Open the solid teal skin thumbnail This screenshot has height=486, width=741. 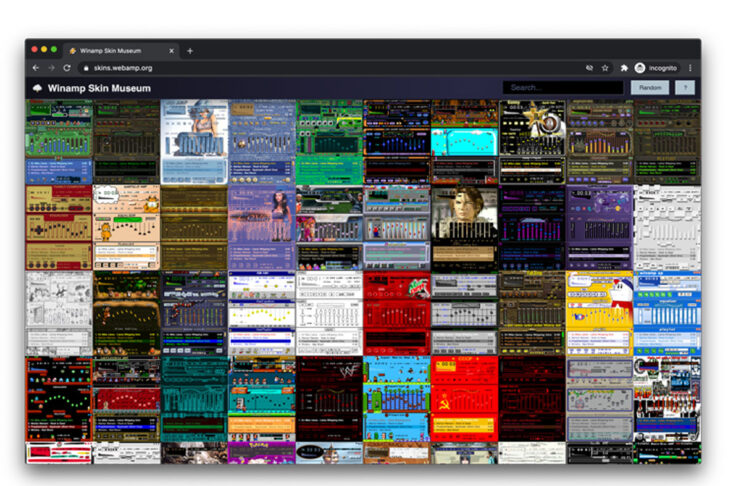point(194,399)
